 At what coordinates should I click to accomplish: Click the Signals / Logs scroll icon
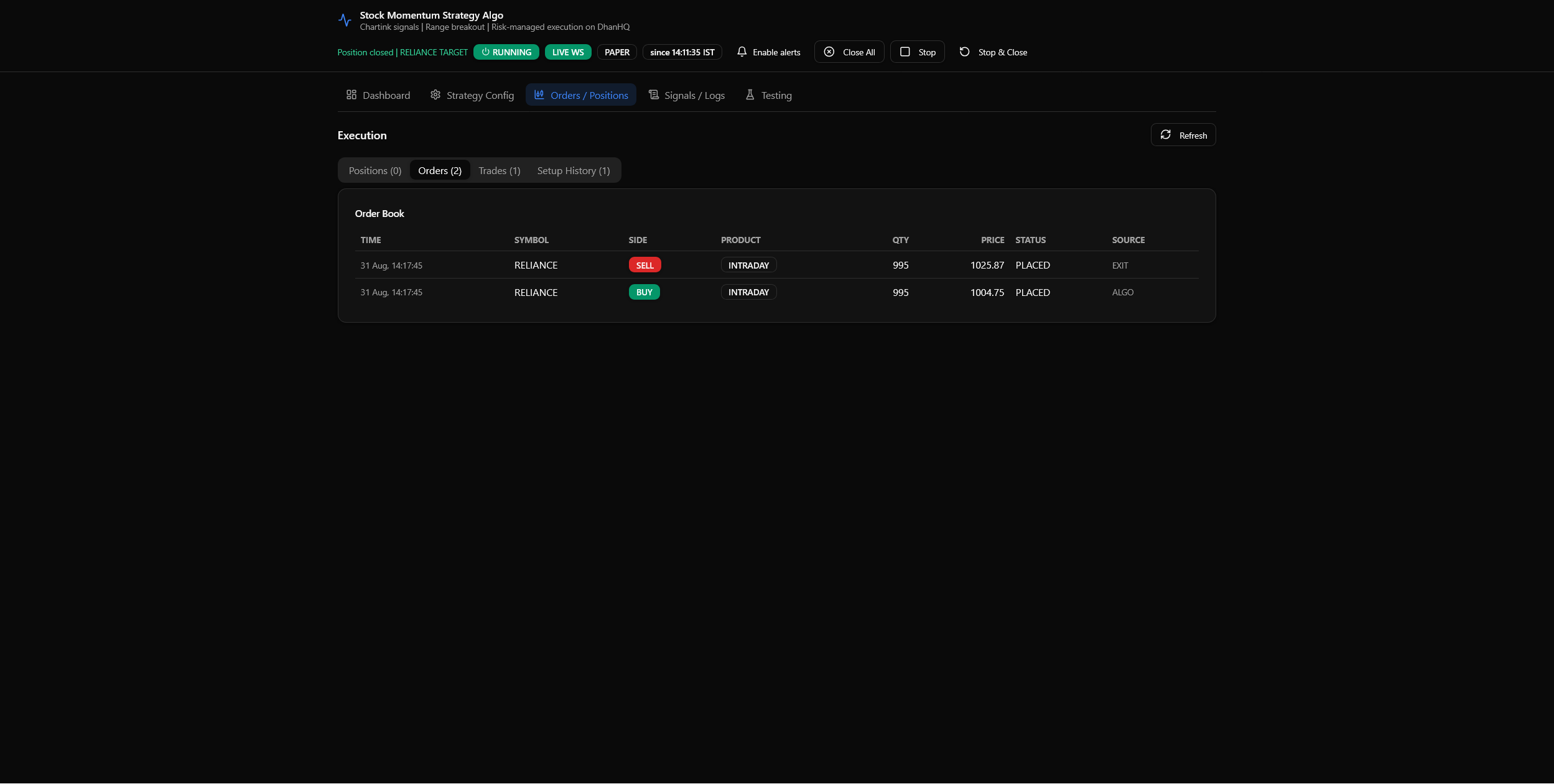pyautogui.click(x=653, y=95)
